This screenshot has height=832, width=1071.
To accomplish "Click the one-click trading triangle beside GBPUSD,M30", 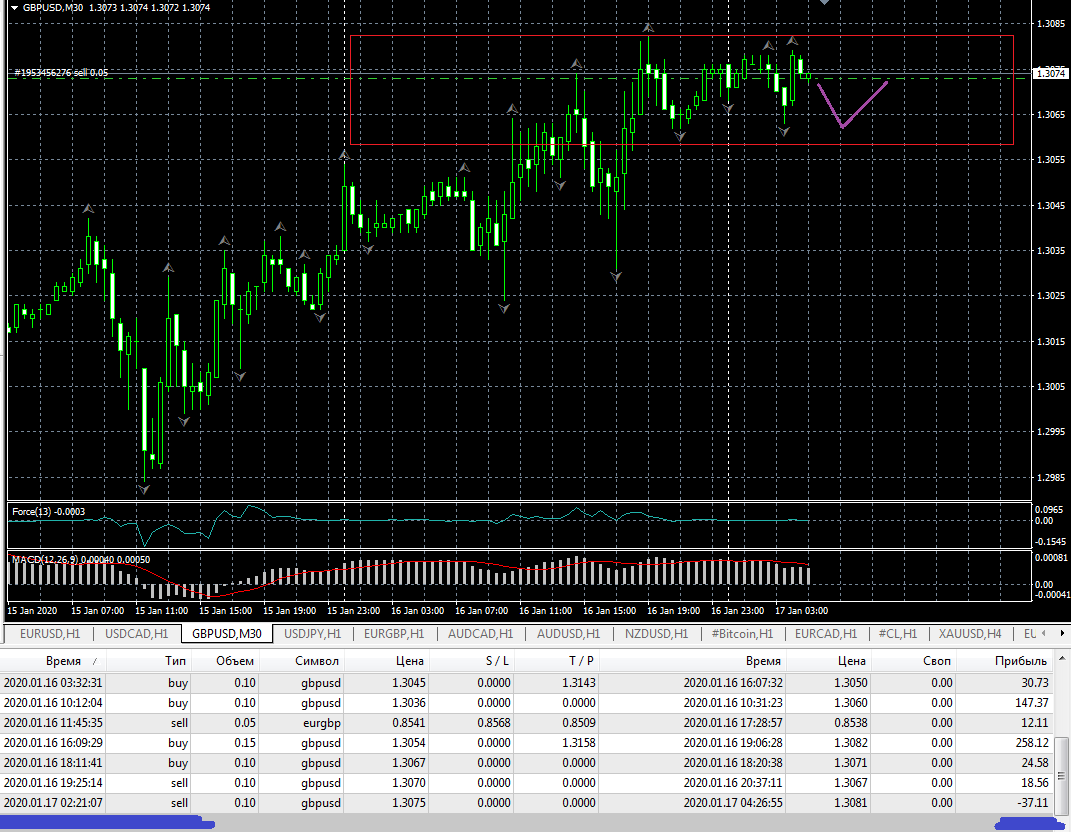I will tap(15, 8).
